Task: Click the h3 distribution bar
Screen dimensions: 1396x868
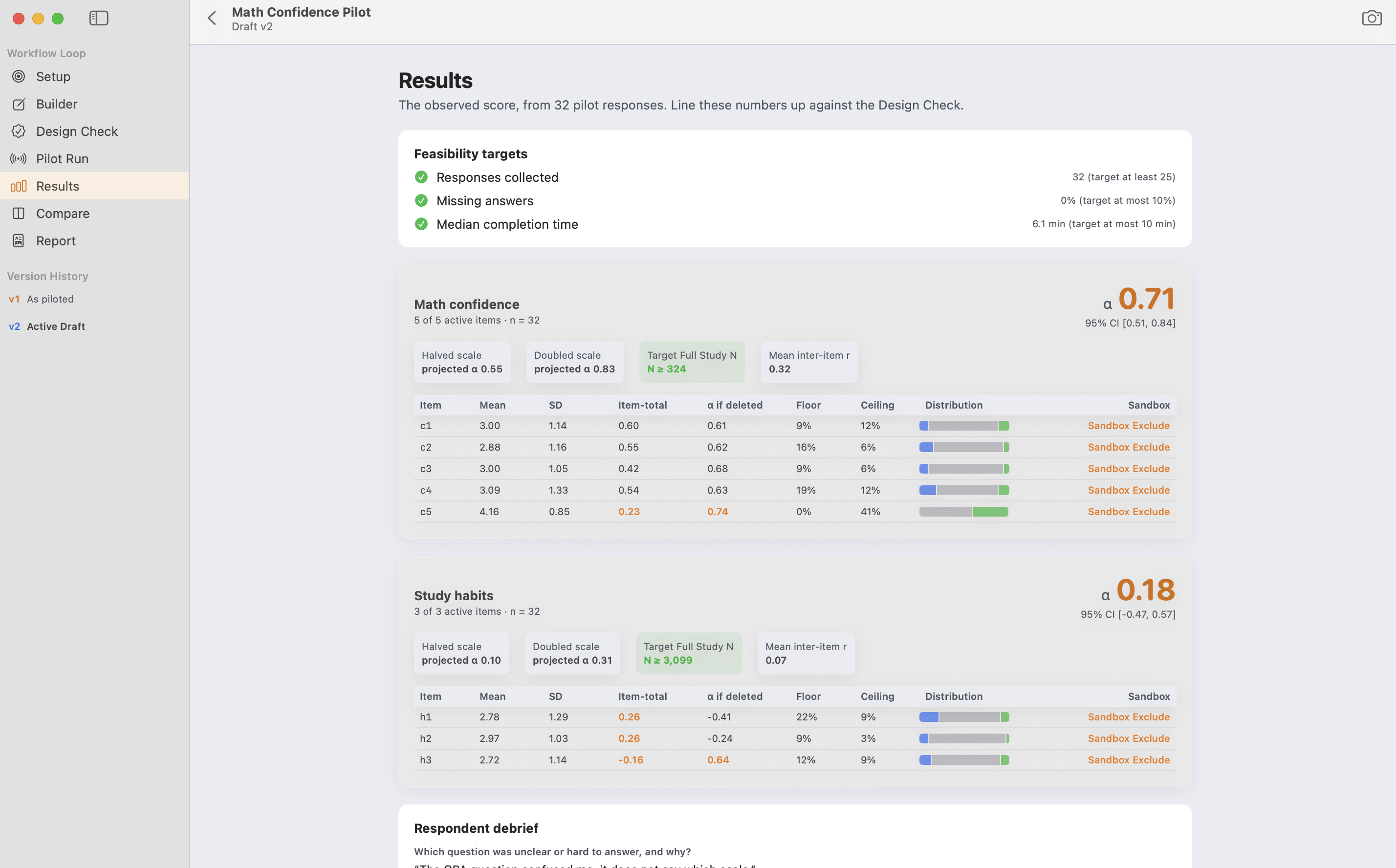Action: click(x=964, y=760)
